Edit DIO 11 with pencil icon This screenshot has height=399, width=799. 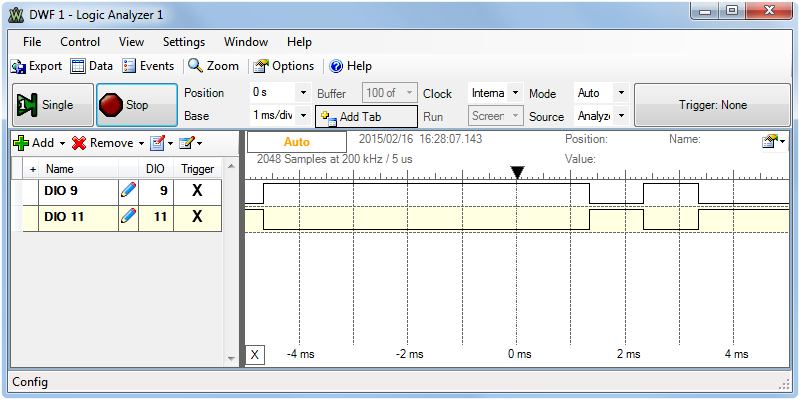pos(128,217)
